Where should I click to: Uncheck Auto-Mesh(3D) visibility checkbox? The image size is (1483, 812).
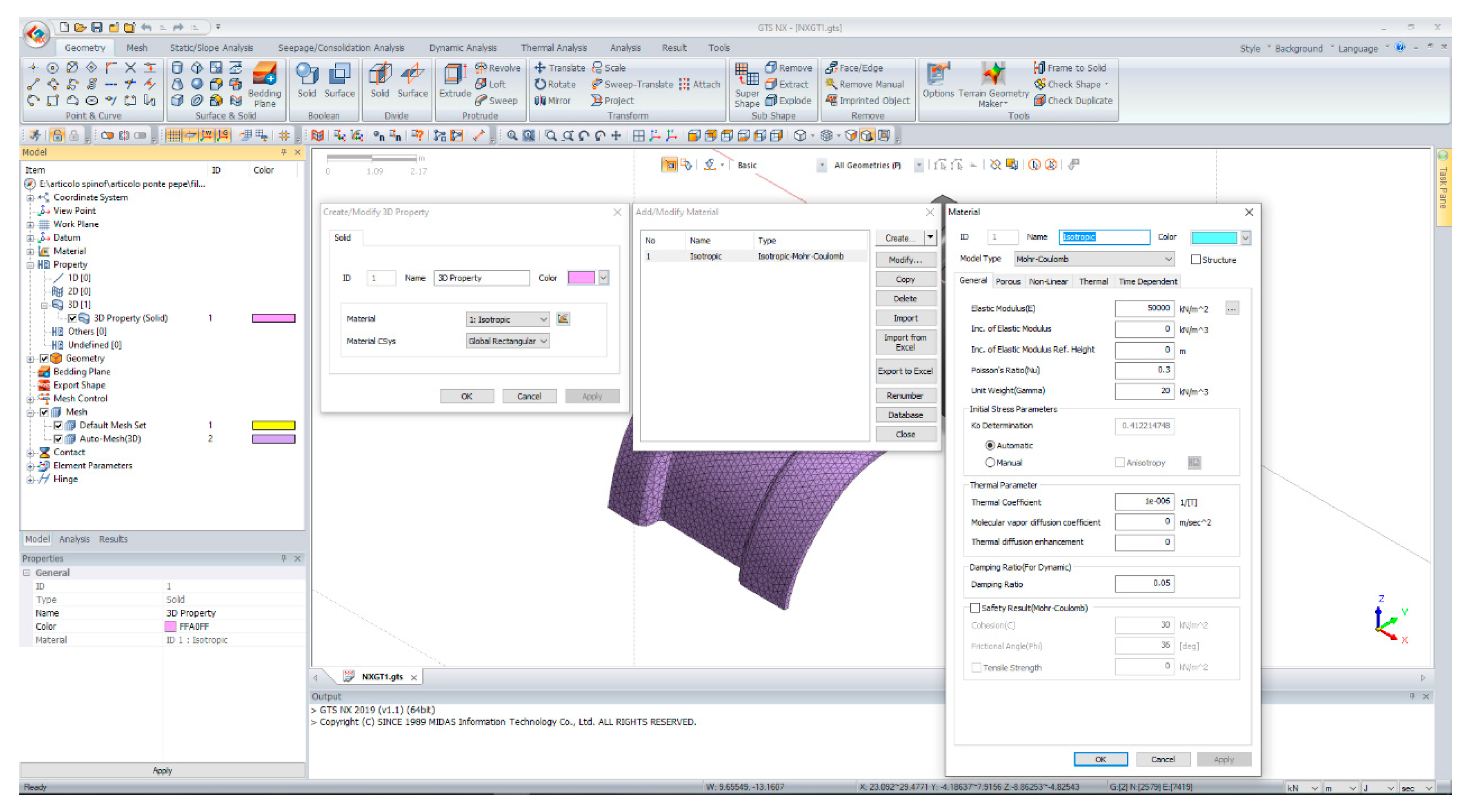58,439
